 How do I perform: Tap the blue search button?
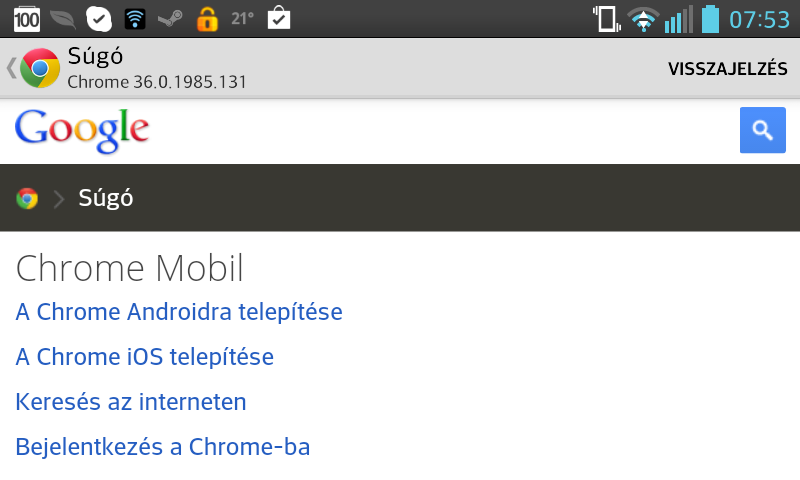pos(762,130)
